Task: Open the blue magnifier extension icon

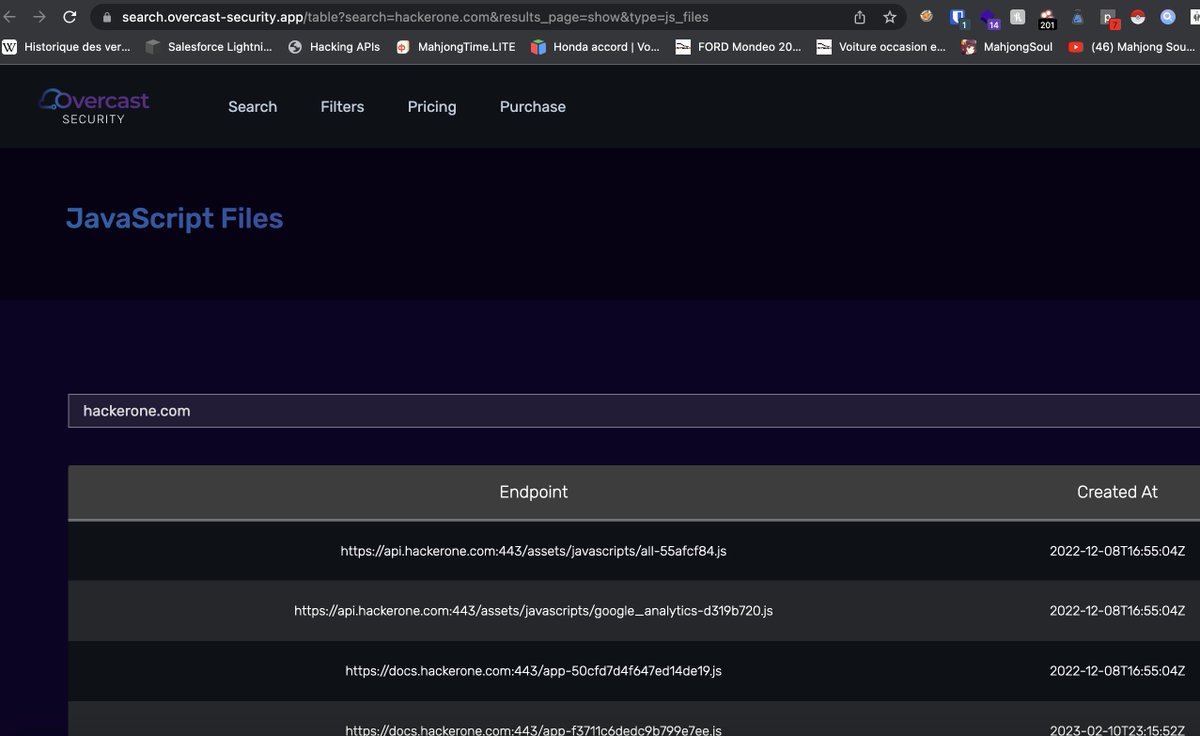Action: [1168, 17]
